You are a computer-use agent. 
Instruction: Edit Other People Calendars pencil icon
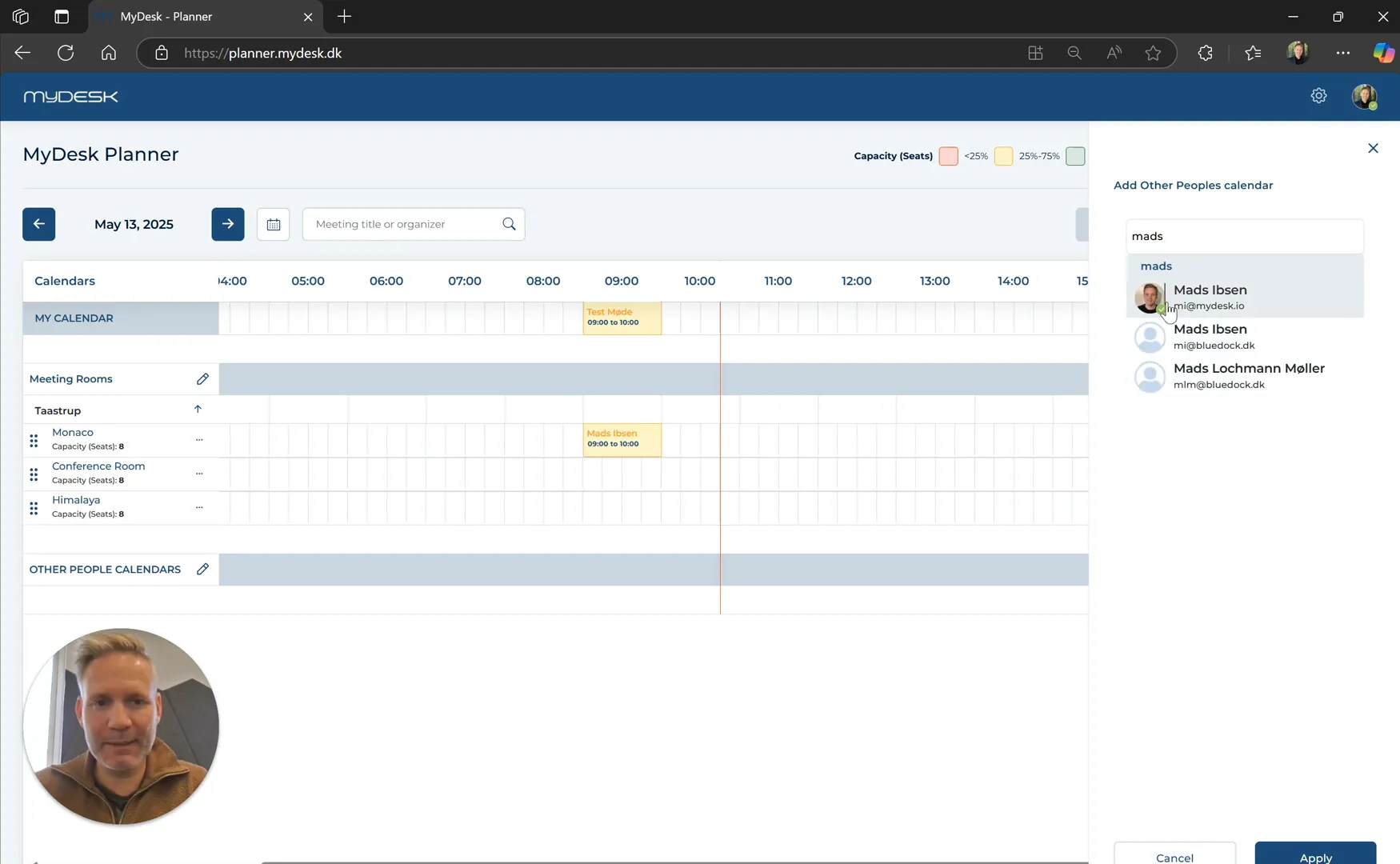pyautogui.click(x=202, y=569)
